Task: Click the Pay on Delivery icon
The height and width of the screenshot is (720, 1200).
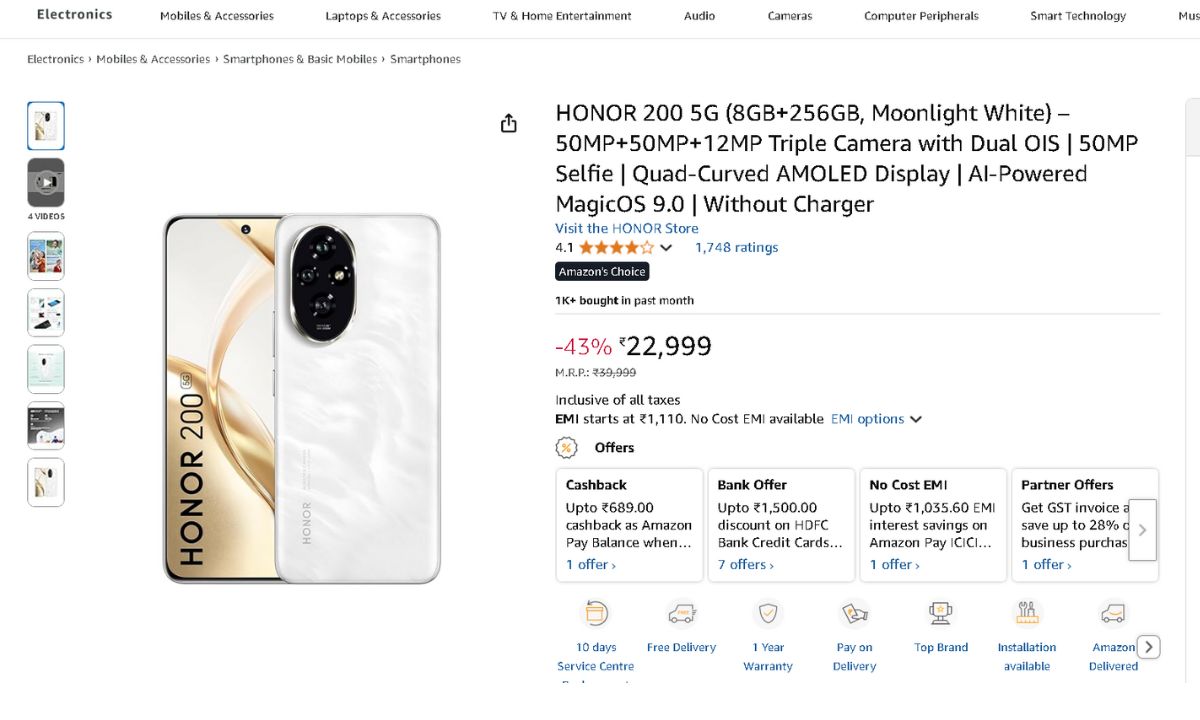Action: click(854, 613)
